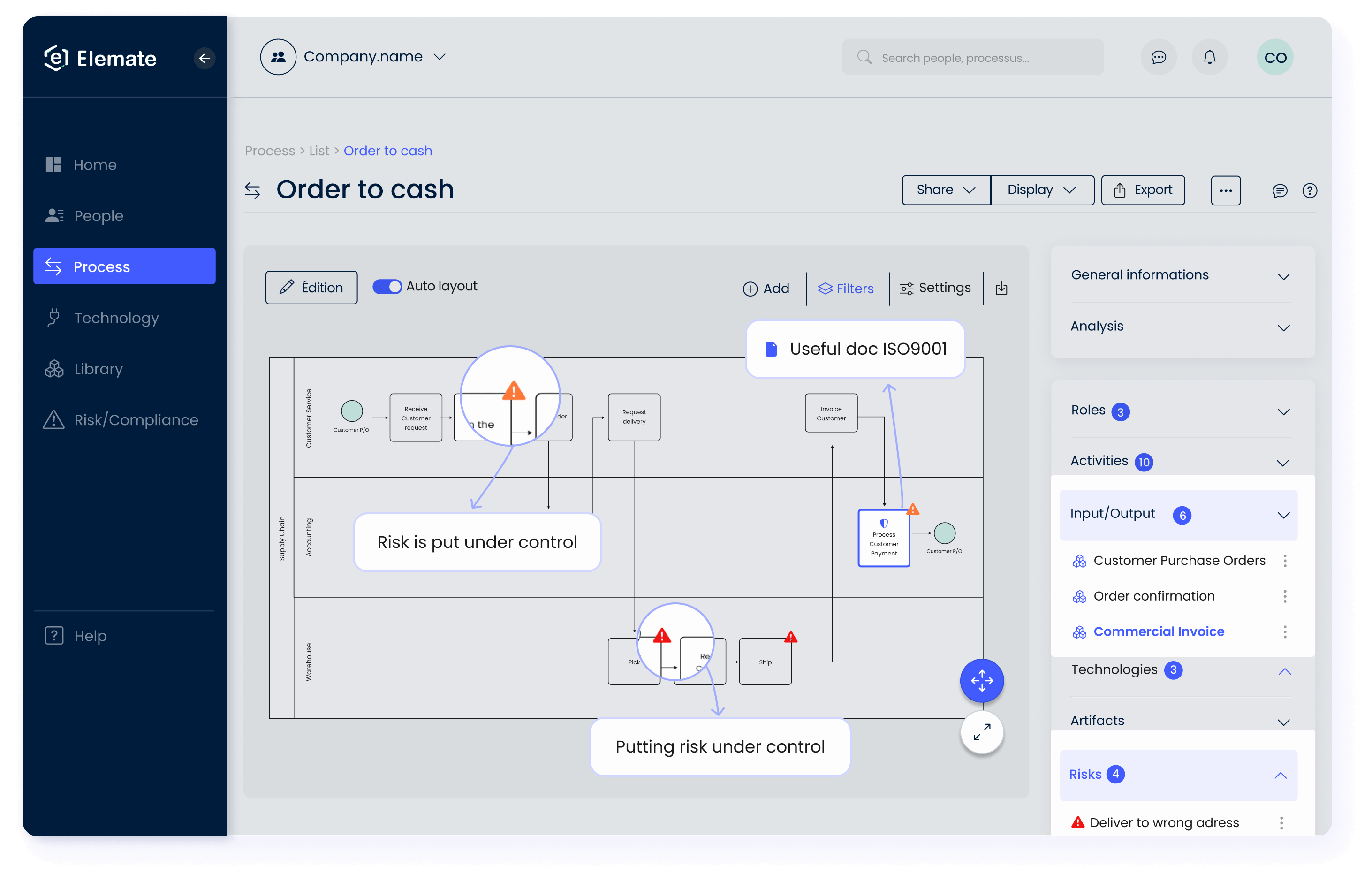Open Settings in diagram toolbar
Viewport: 1372px width, 882px height.
934,288
